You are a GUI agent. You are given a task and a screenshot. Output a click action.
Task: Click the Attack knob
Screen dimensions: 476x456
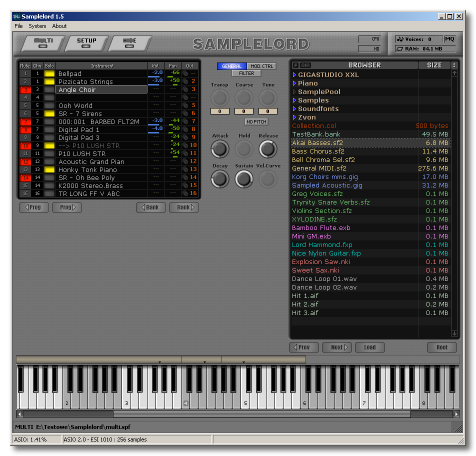pos(220,149)
